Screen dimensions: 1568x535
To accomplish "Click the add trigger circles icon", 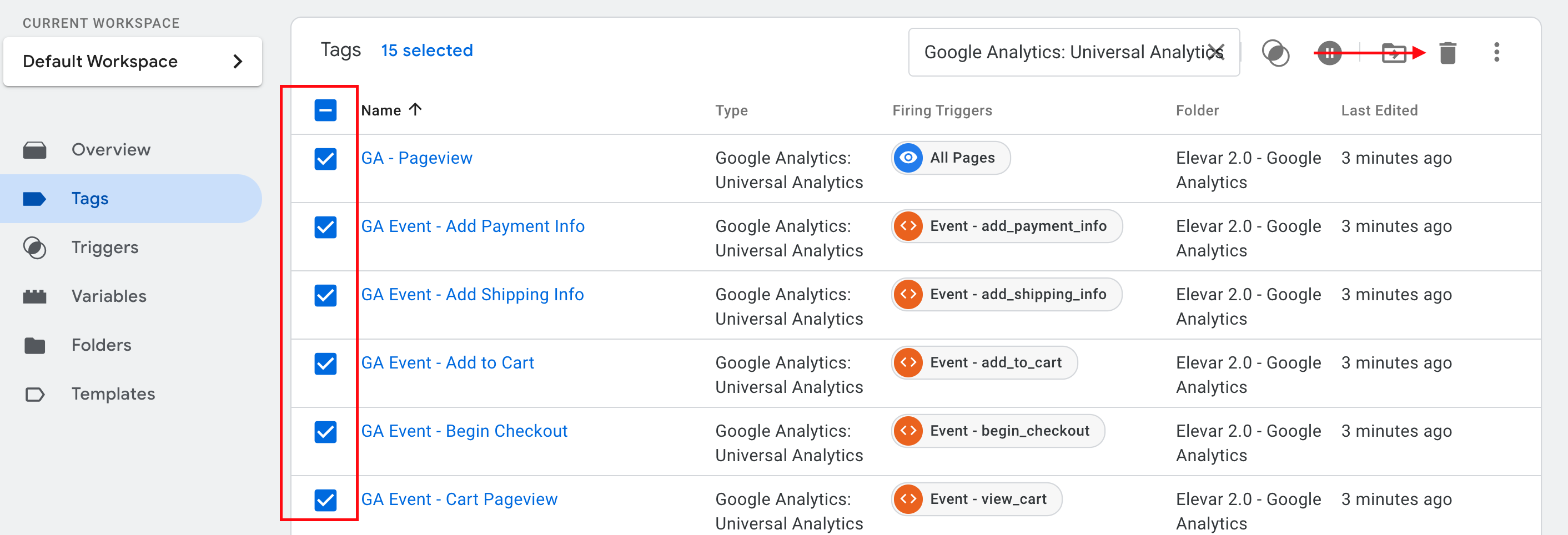I will coord(1275,53).
